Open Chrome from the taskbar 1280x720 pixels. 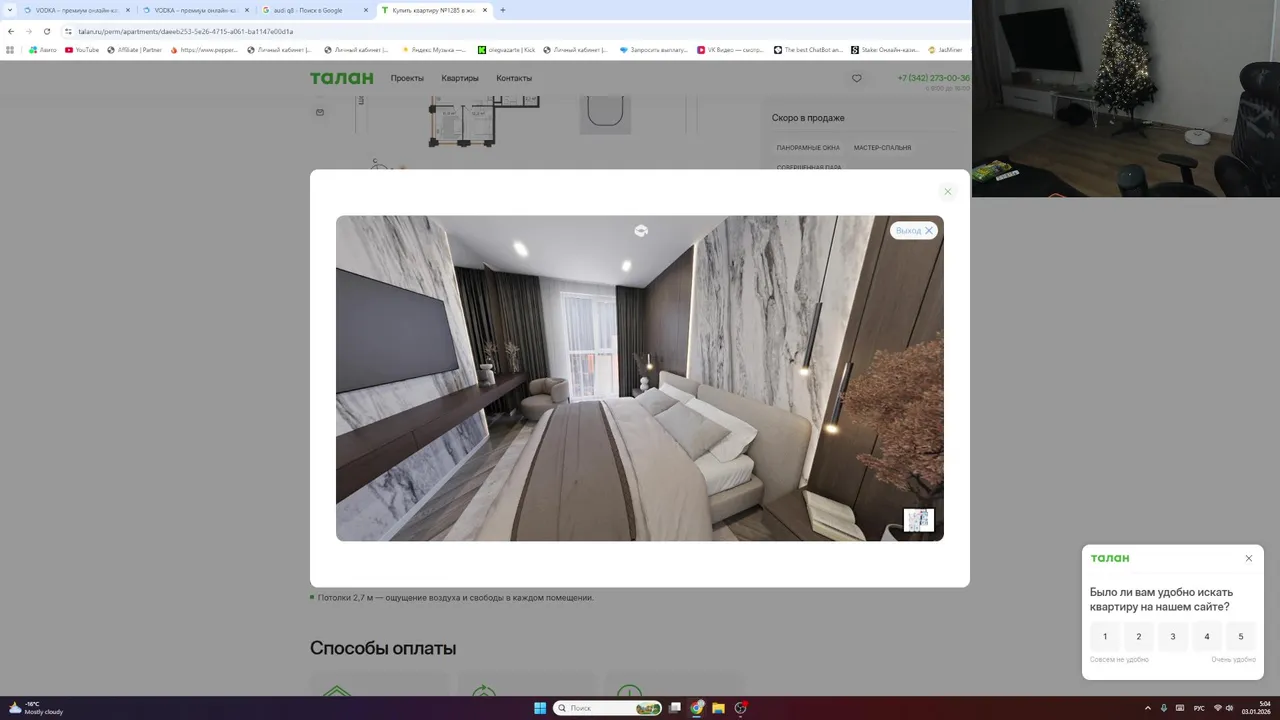click(697, 708)
